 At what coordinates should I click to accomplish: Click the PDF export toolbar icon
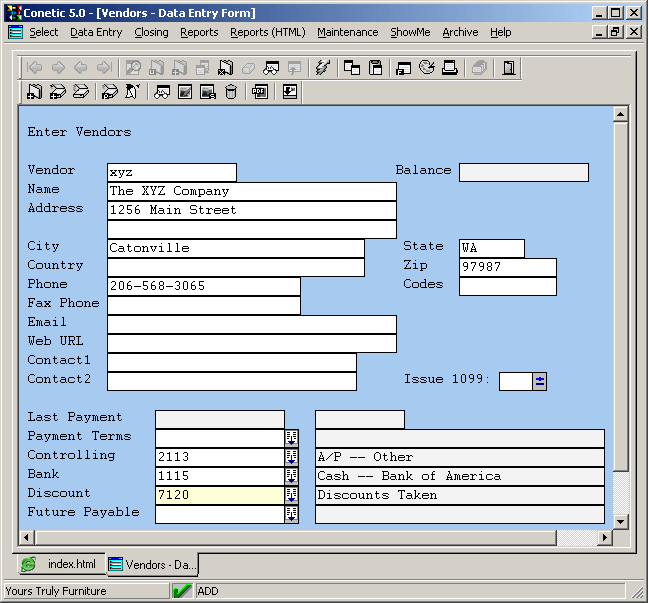(260, 92)
